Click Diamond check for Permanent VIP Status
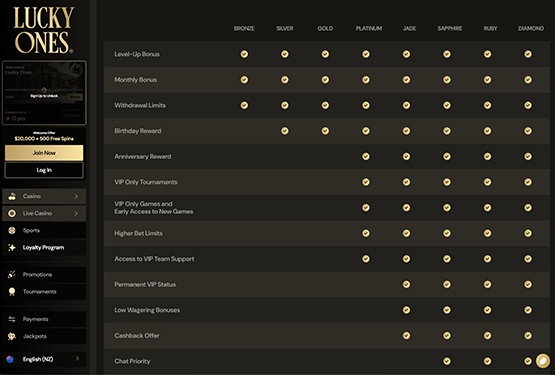555x375 pixels. pos(528,284)
